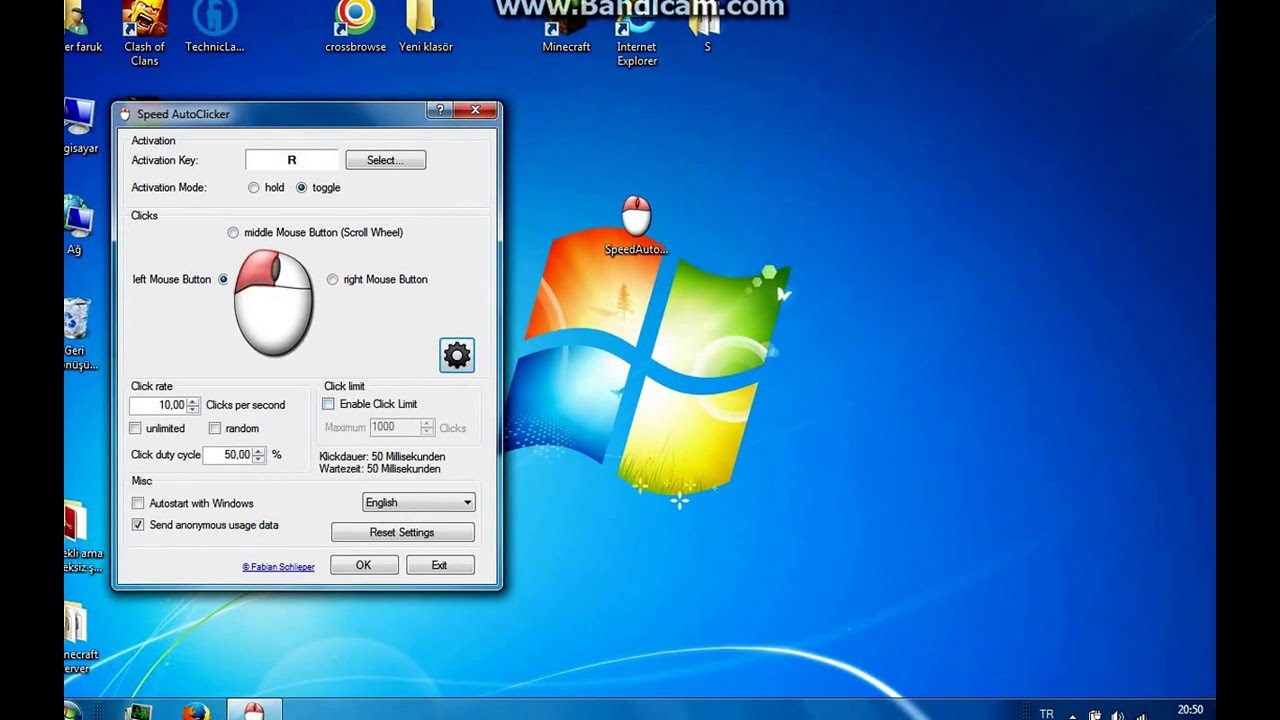Click the Reset Settings button
Image resolution: width=1280 pixels, height=720 pixels.
click(x=402, y=532)
